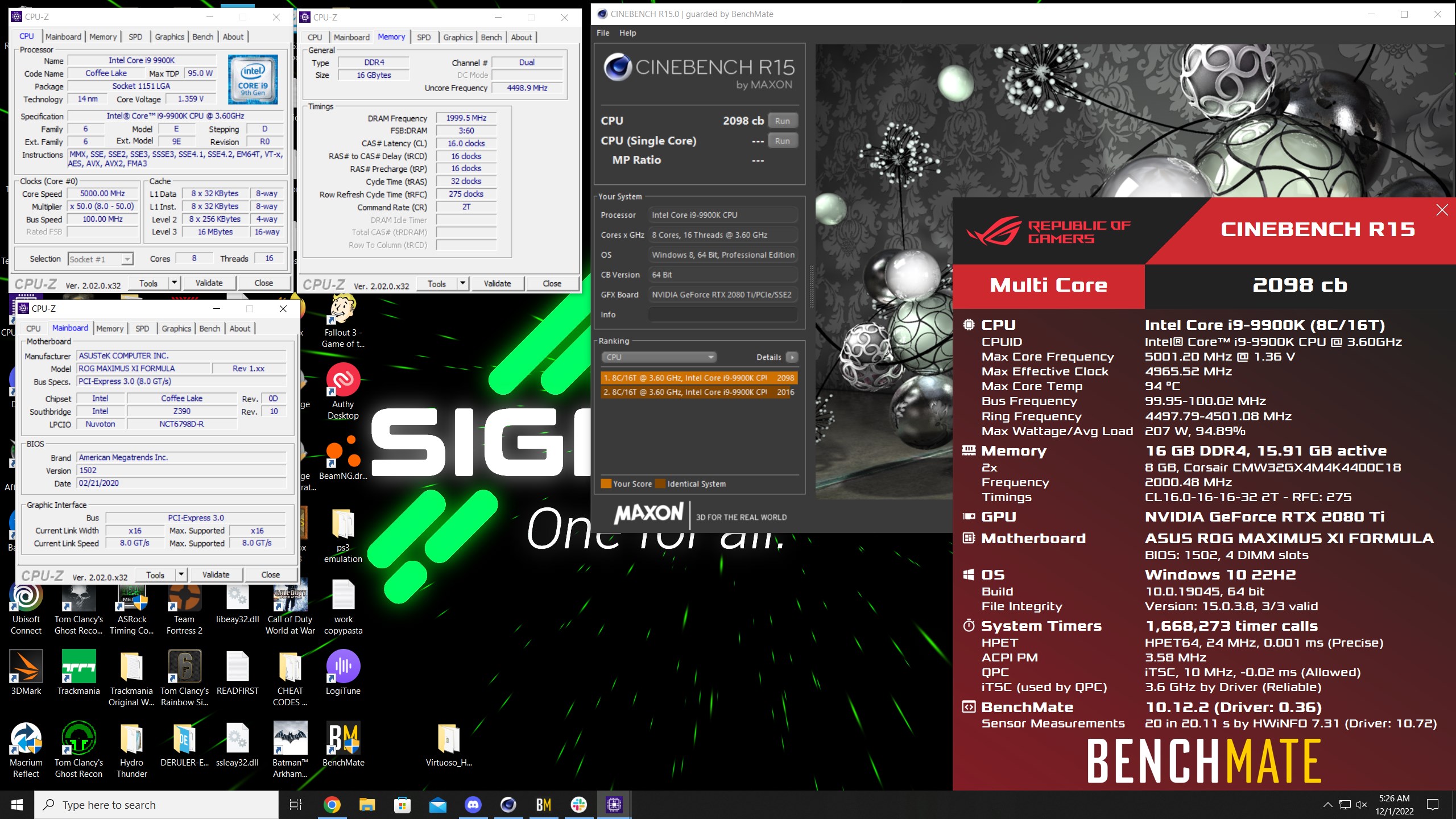Open File Explorer from the taskbar

point(367,805)
